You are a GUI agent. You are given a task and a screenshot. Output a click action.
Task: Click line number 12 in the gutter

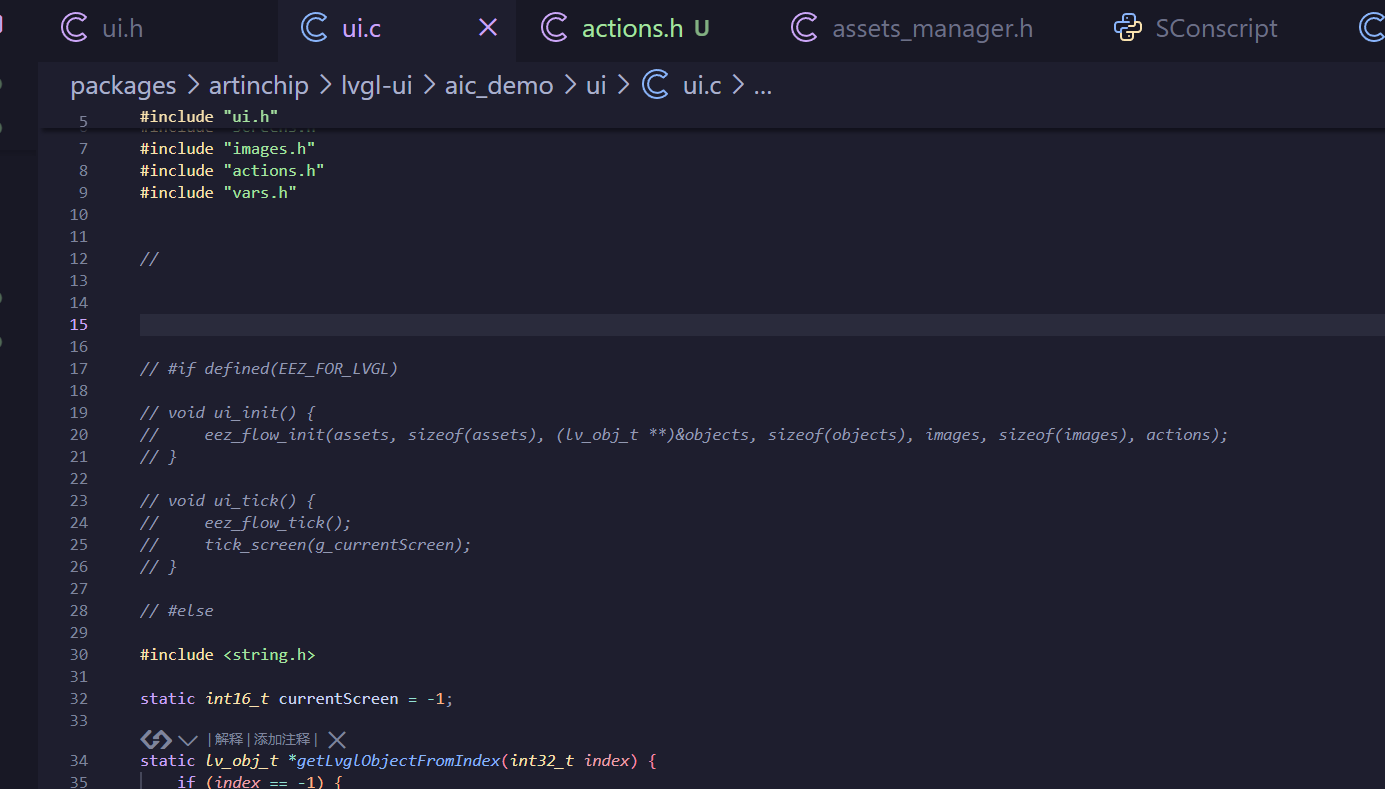(79, 258)
